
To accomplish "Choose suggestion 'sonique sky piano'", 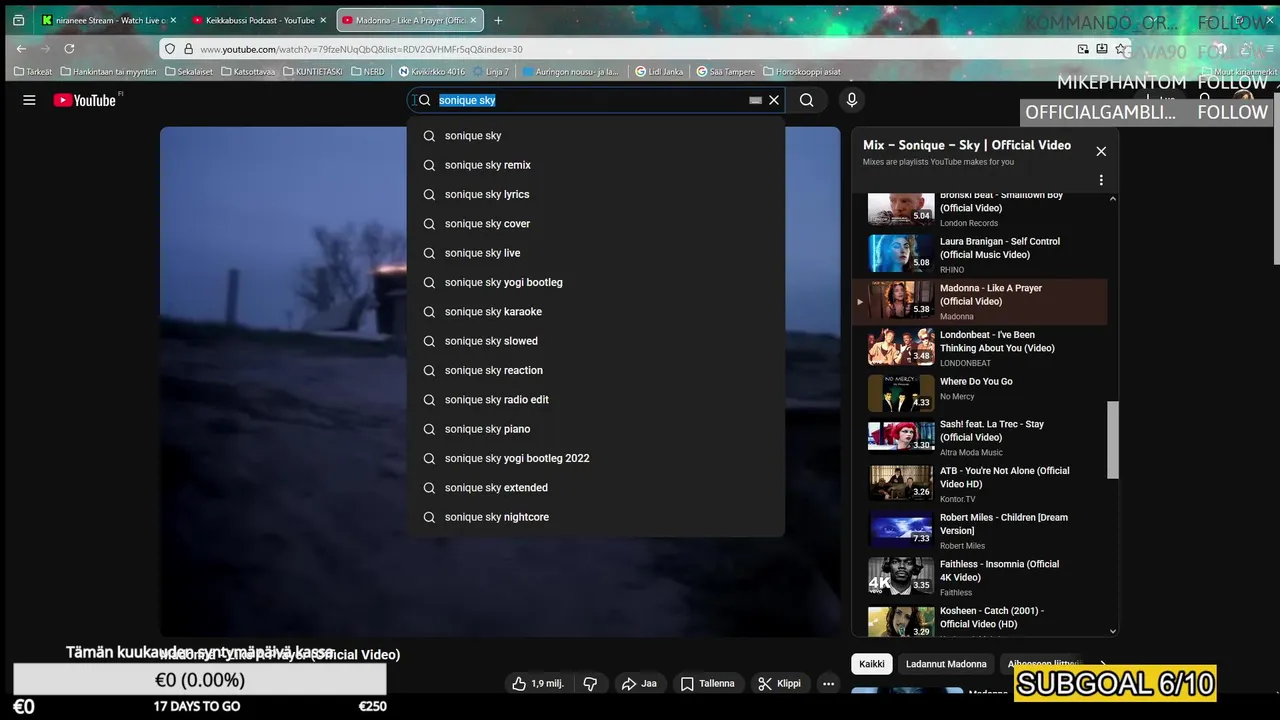I will 596,429.
